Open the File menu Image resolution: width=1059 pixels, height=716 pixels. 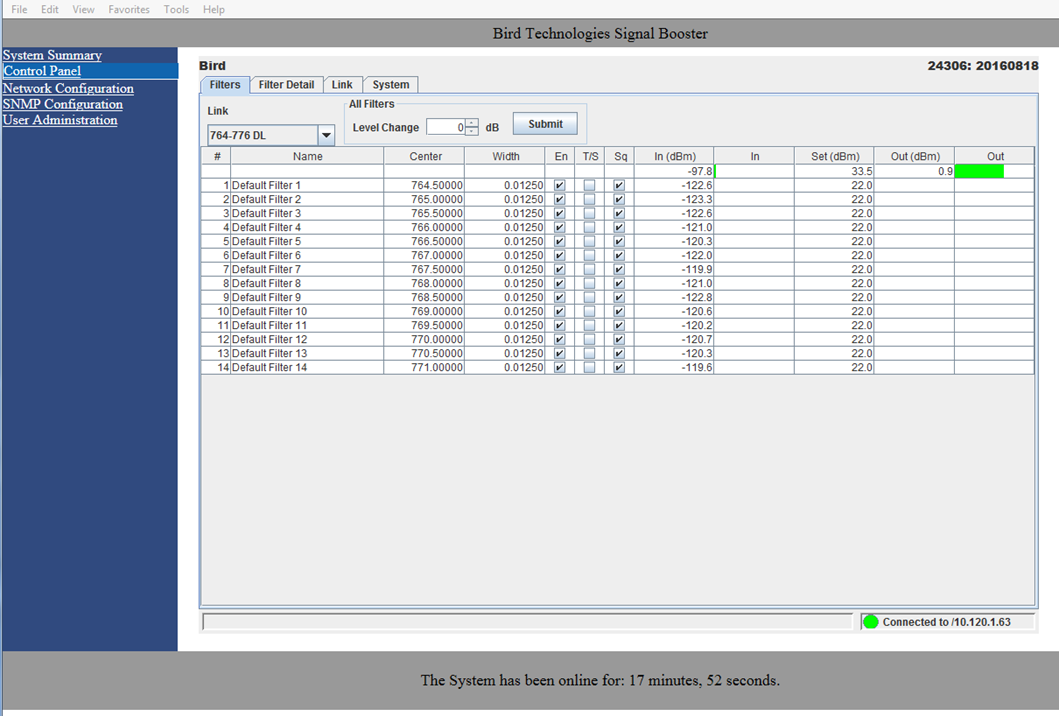point(19,9)
